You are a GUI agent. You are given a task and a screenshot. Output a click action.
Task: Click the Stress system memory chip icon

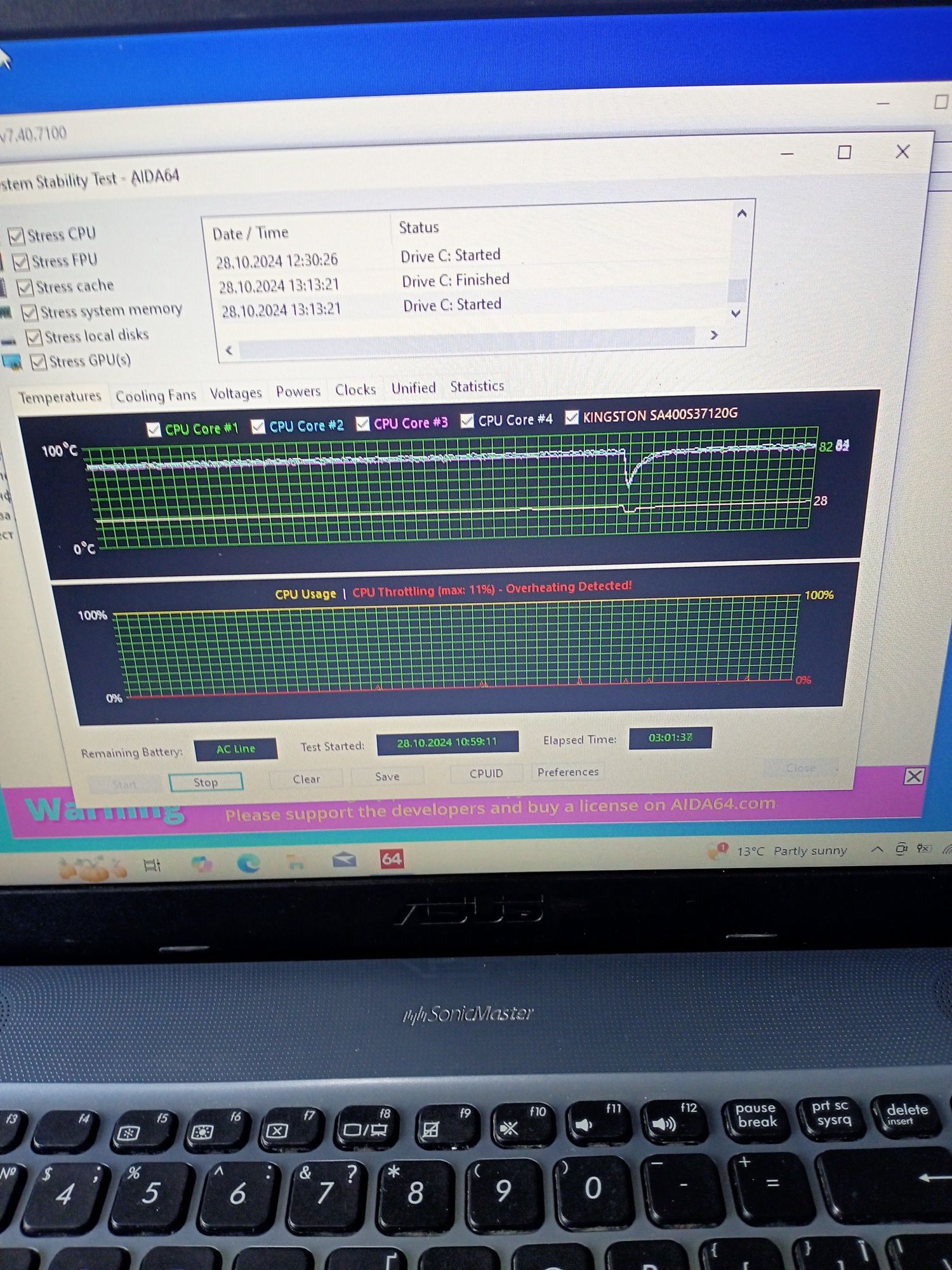(6, 312)
